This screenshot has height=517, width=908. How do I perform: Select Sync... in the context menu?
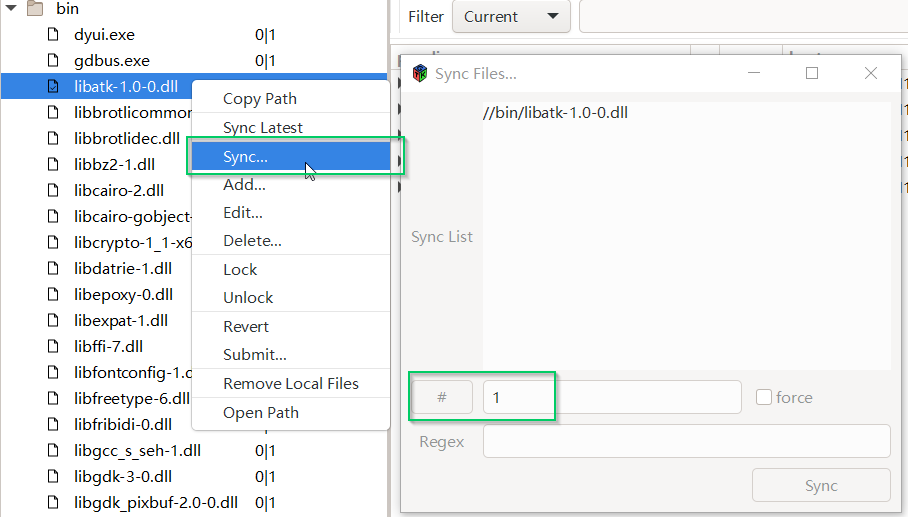pos(291,156)
